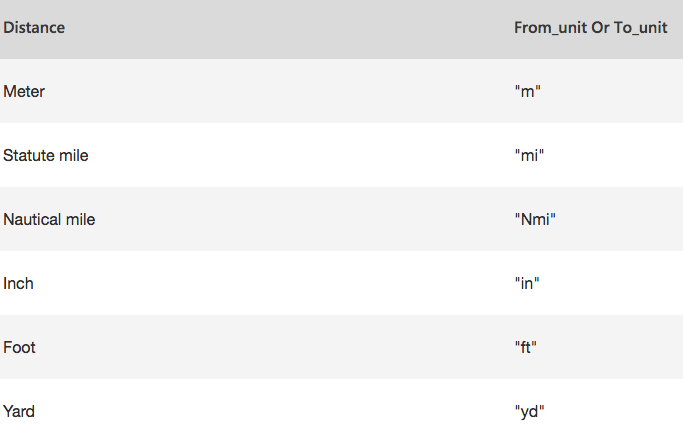Click the "Nmi" unit code
This screenshot has width=683, height=440.
pos(535,220)
